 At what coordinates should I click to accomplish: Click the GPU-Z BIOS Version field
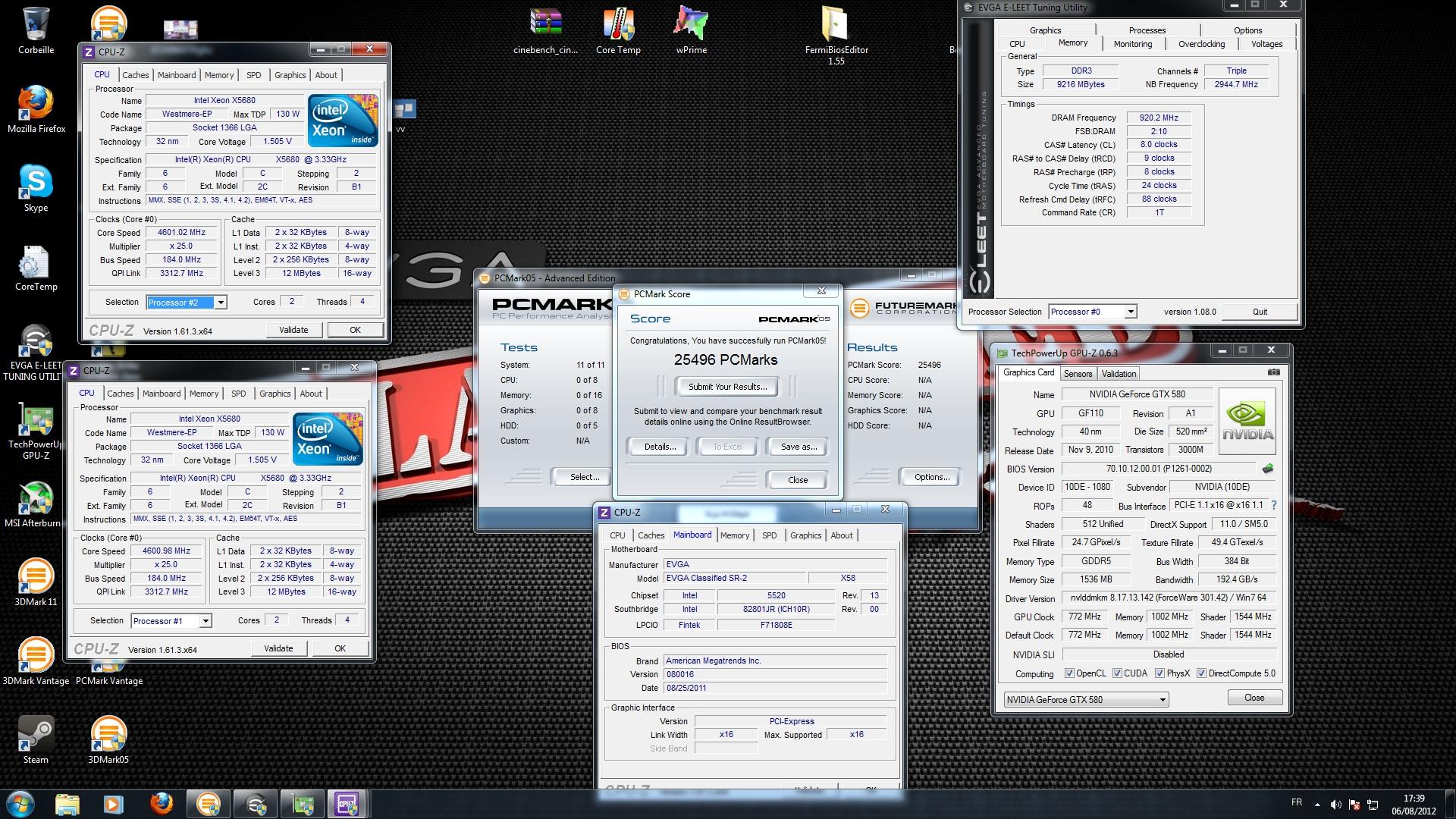click(1158, 469)
